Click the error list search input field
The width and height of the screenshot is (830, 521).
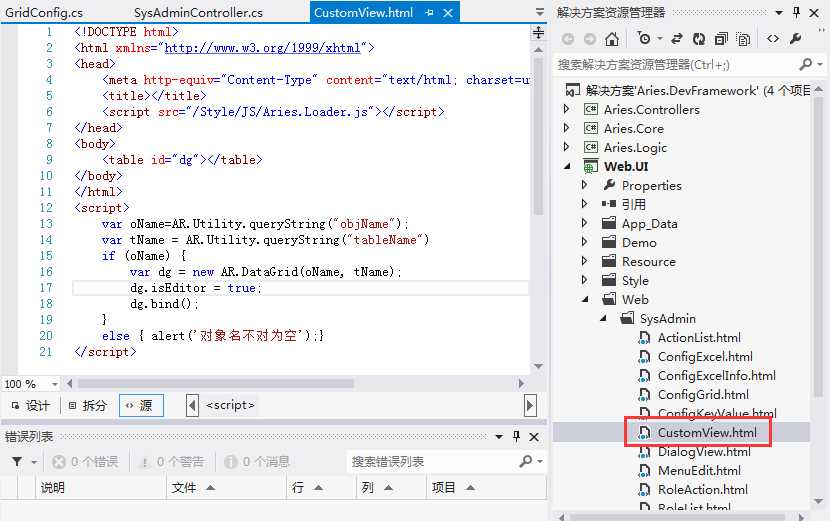coord(432,461)
